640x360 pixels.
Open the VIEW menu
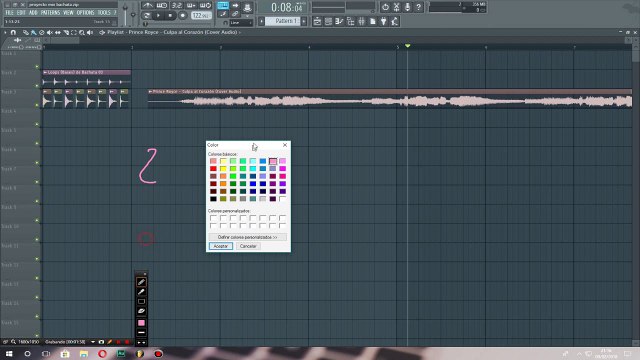(x=68, y=13)
